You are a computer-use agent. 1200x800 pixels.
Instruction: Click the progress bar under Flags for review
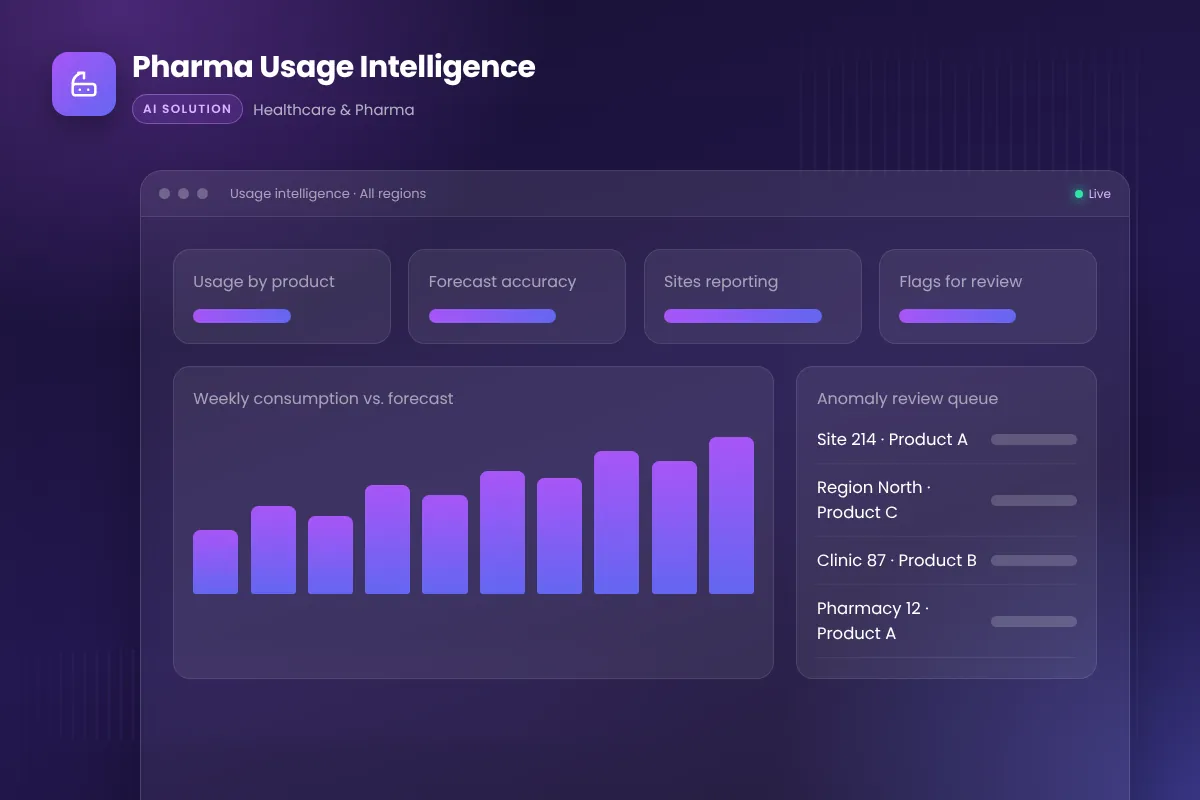click(x=957, y=316)
